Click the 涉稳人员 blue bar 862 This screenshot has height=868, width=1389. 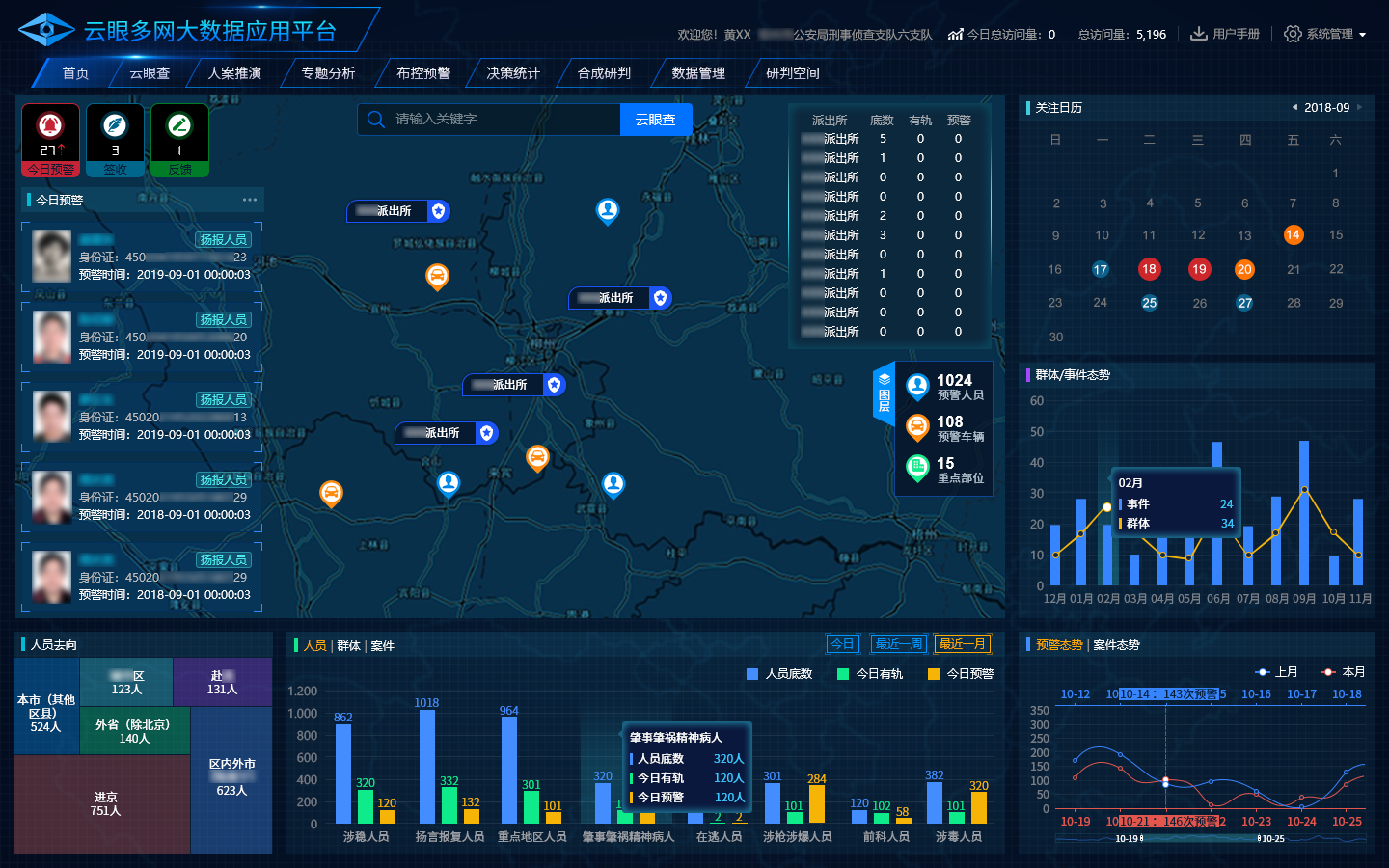(343, 773)
